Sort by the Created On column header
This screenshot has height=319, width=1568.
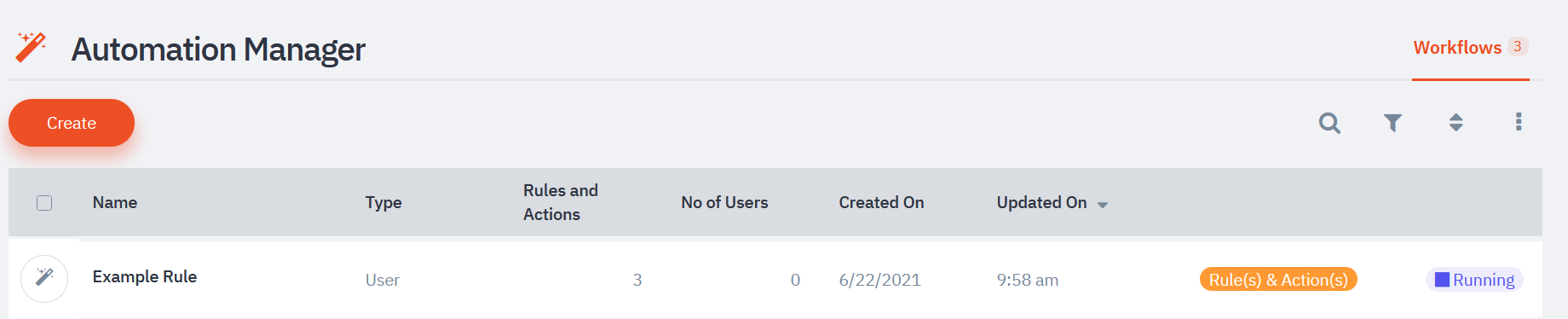tap(881, 202)
